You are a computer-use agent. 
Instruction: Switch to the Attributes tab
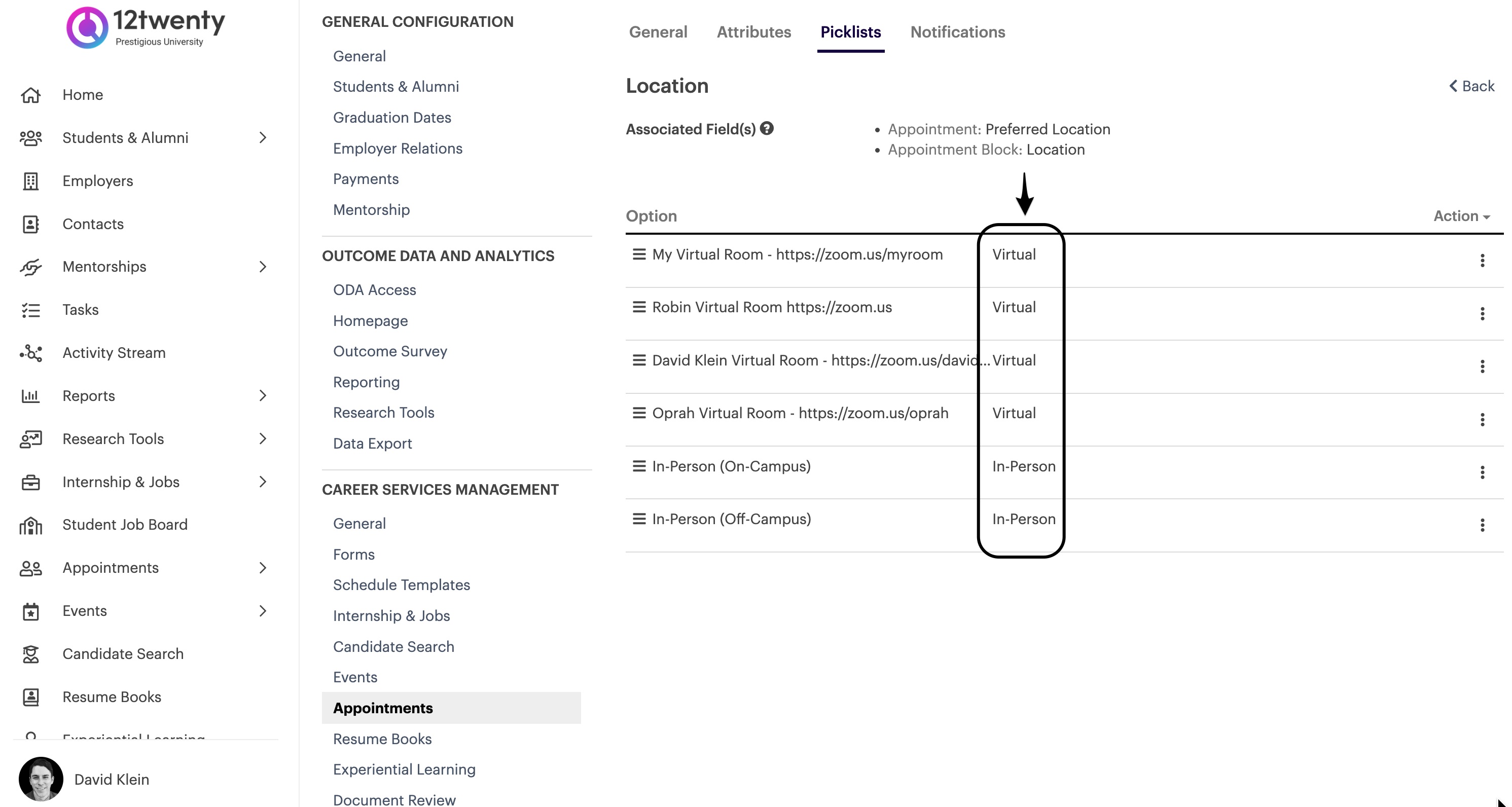753,32
